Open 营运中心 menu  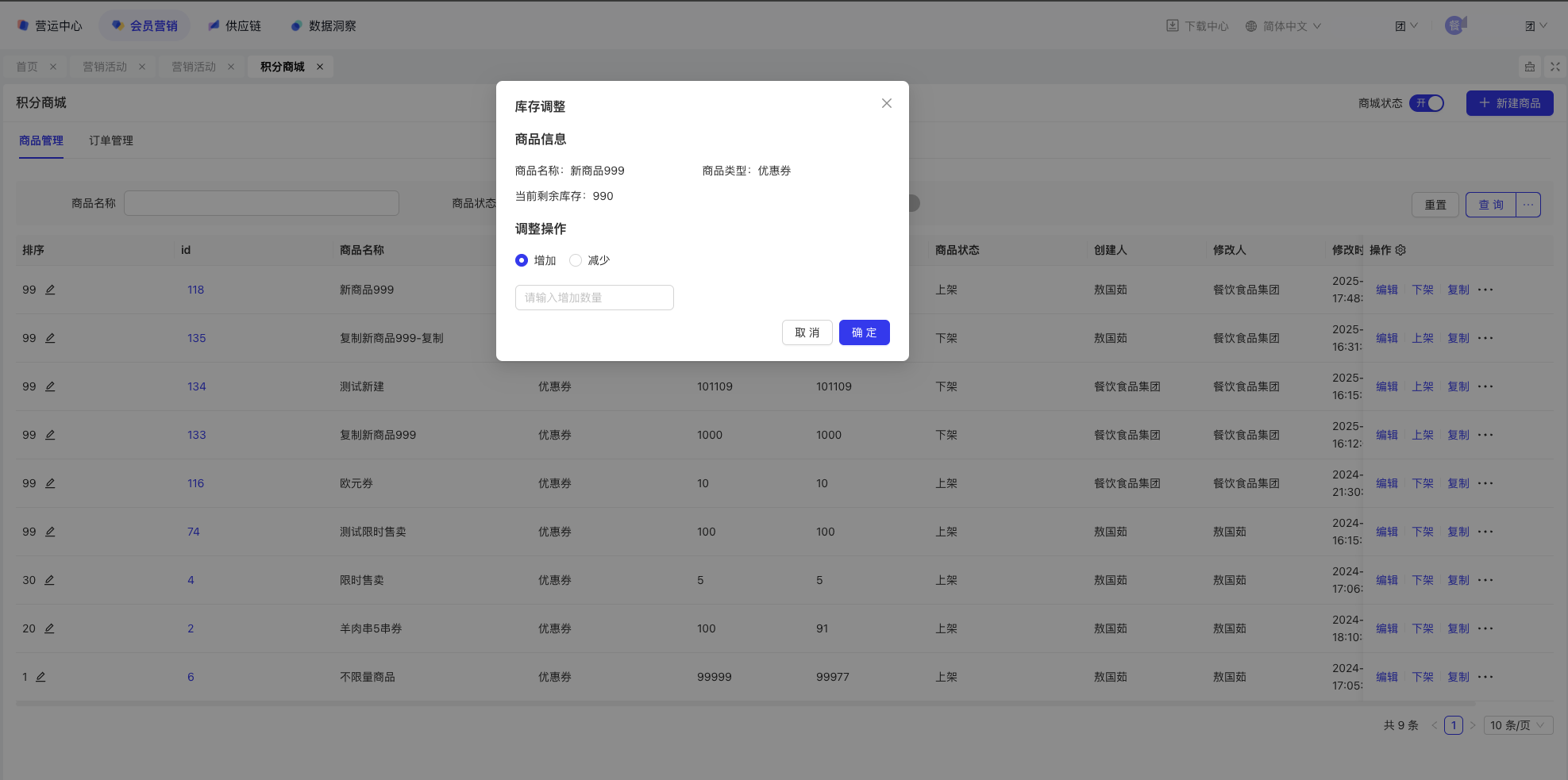tap(49, 26)
